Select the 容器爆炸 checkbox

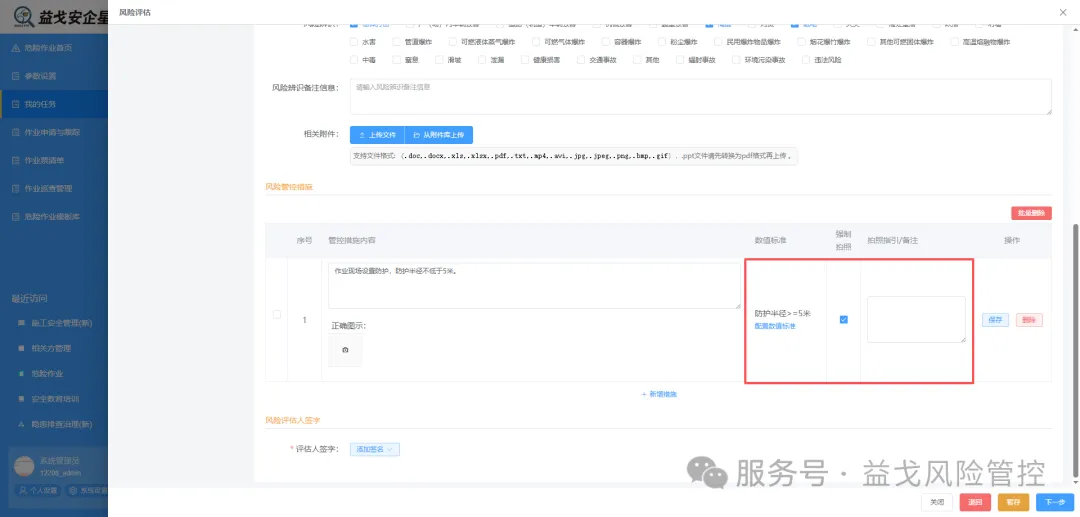605,42
